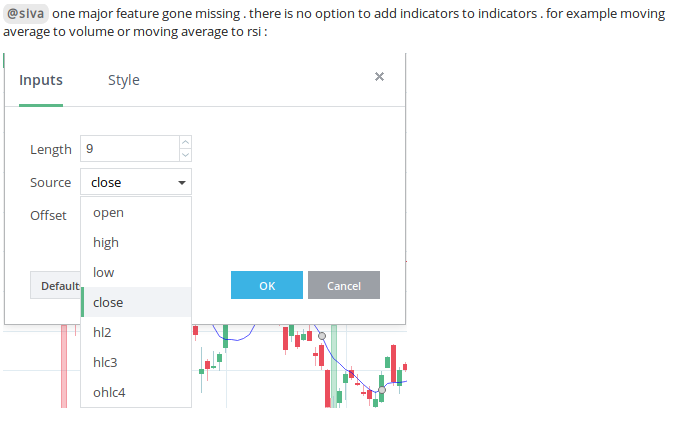This screenshot has width=696, height=427.
Task: Pick low in the Source options
Action: [x=104, y=272]
